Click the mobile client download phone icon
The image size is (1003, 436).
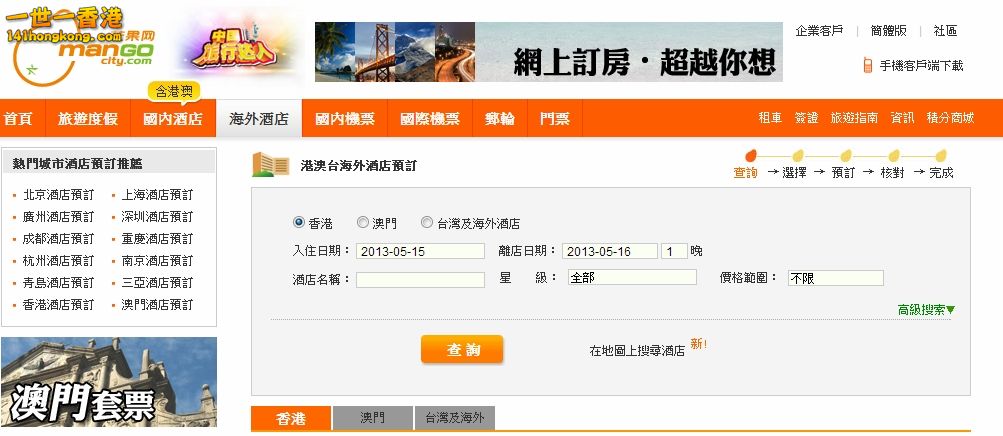[x=868, y=66]
